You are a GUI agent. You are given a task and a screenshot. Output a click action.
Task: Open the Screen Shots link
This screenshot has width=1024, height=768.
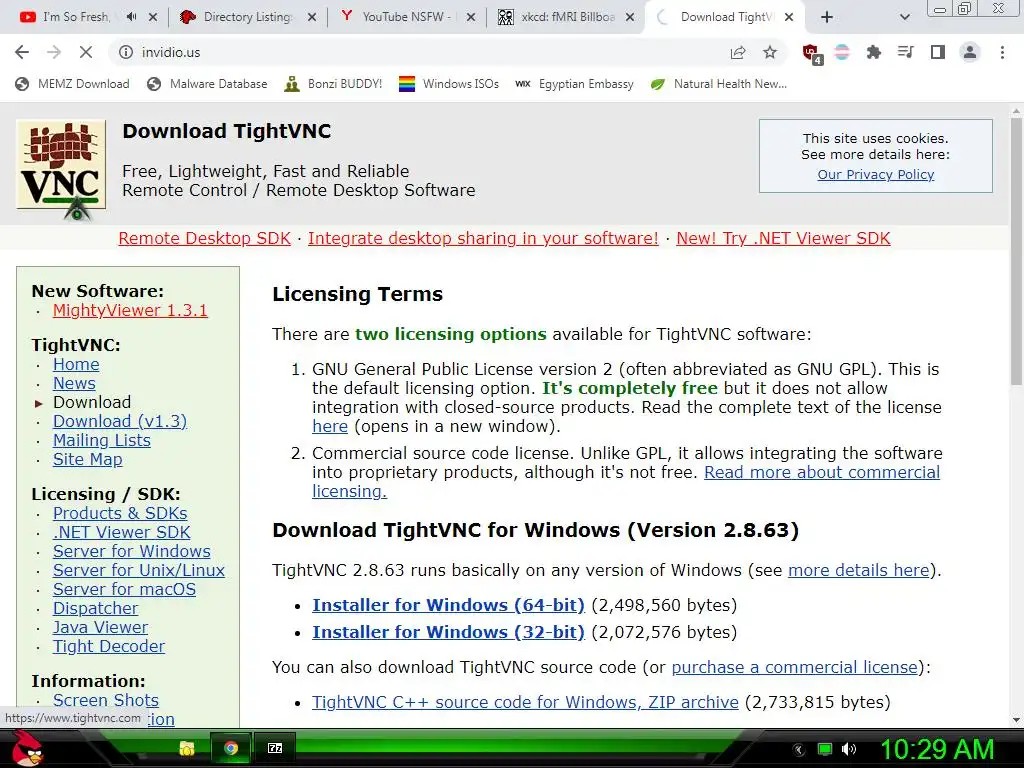[x=106, y=700]
